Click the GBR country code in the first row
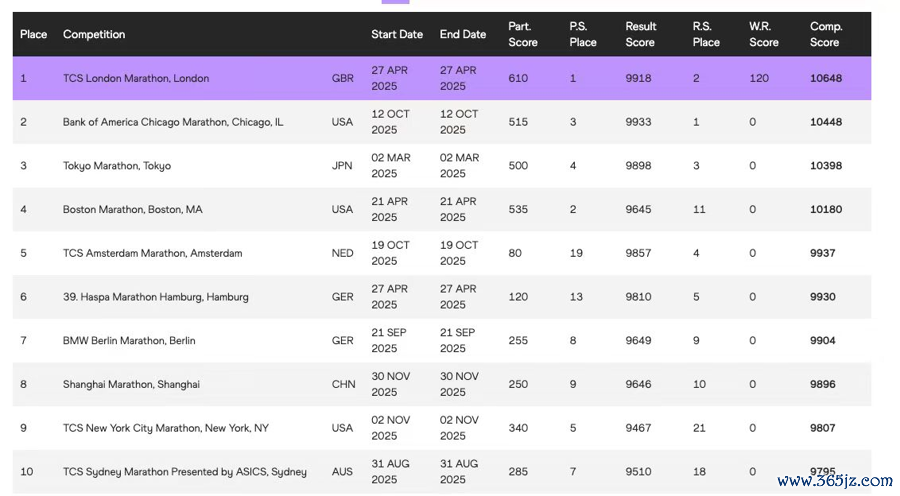Screen dimensions: 900x496 coord(342,78)
